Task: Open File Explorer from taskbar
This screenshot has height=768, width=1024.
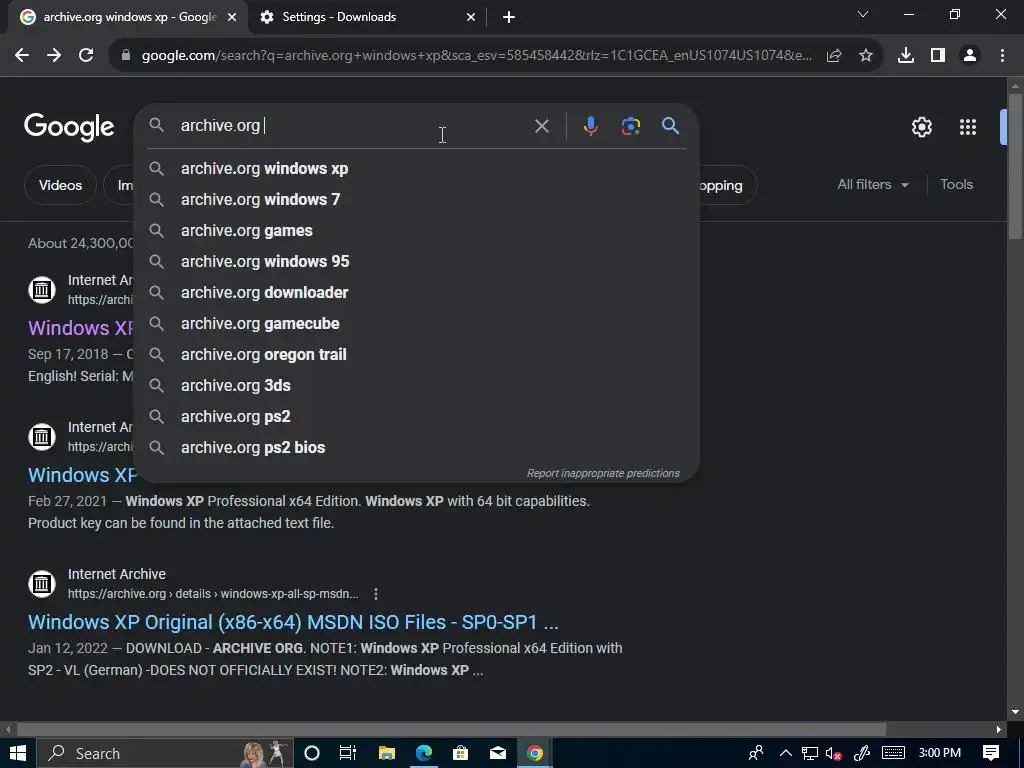Action: (387, 754)
